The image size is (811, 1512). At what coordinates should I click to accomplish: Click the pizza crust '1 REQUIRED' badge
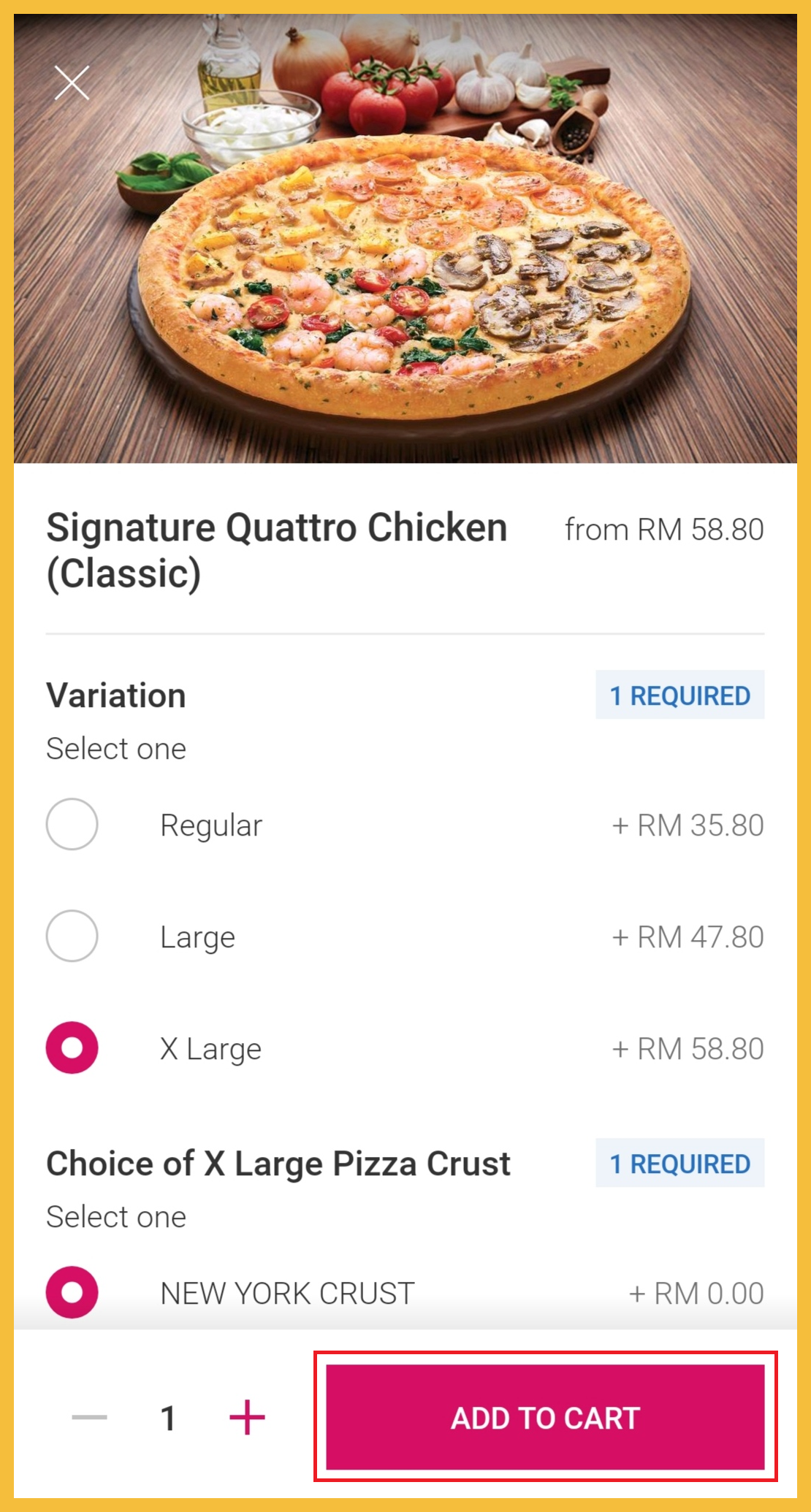679,1163
